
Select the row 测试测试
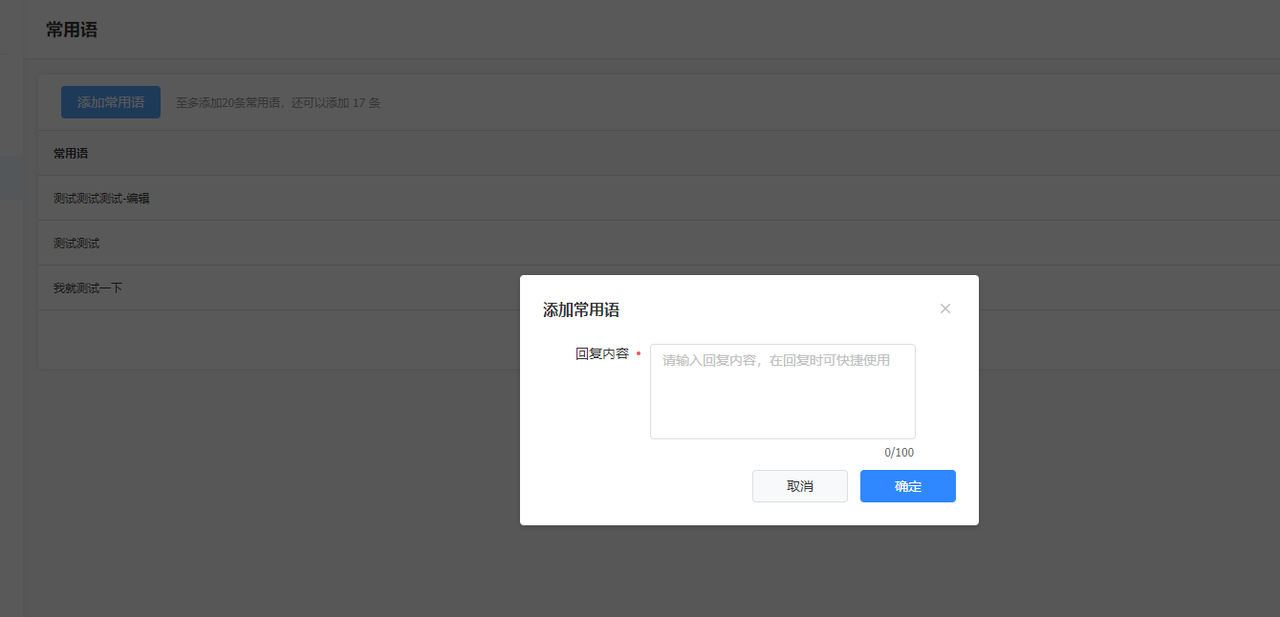click(659, 243)
